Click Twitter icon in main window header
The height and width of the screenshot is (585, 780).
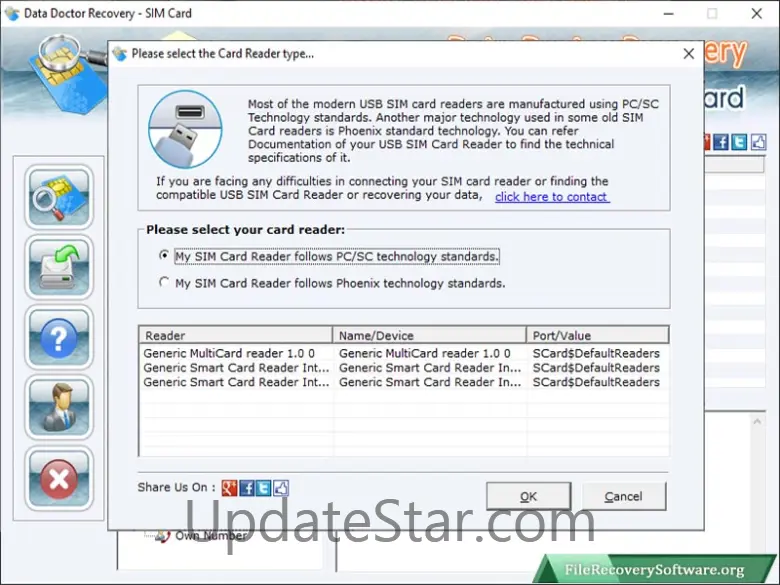click(x=739, y=142)
